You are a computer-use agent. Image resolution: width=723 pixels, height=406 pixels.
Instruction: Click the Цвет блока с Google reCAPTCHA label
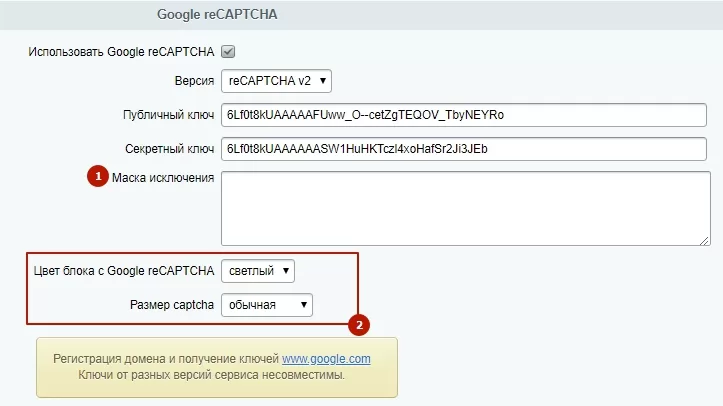click(x=124, y=271)
